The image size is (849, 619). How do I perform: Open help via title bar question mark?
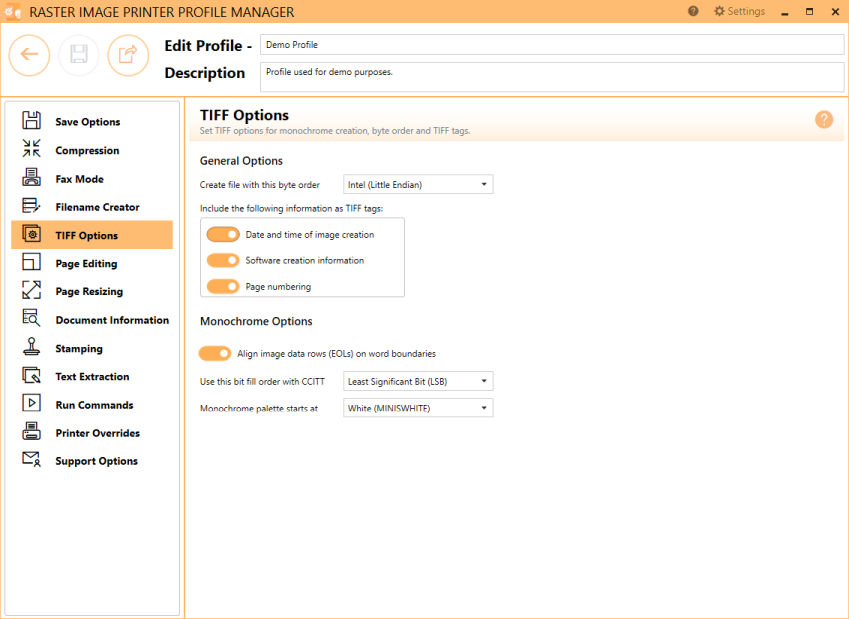(x=693, y=11)
